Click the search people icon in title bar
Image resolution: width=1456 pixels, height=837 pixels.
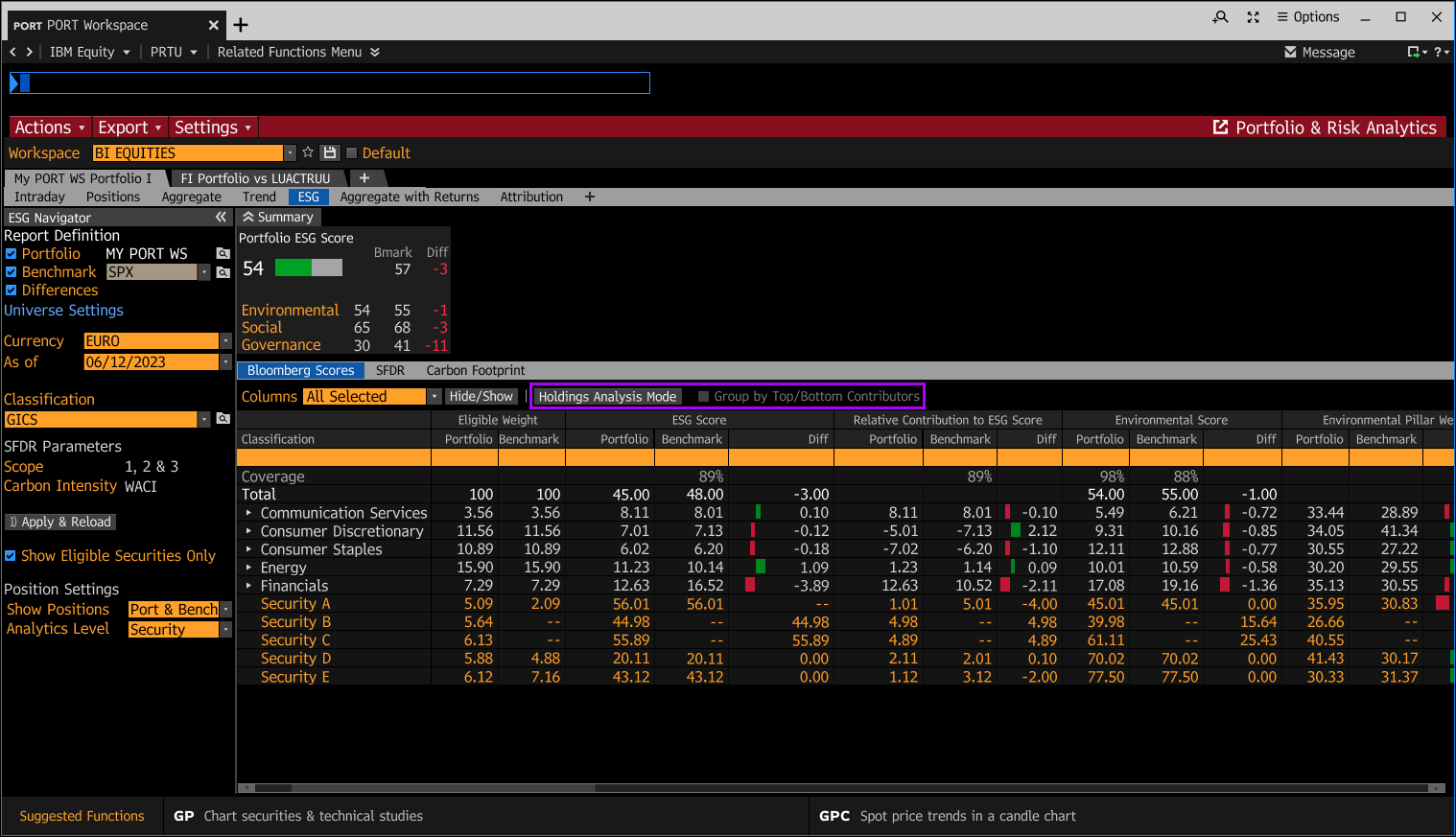click(x=1220, y=17)
